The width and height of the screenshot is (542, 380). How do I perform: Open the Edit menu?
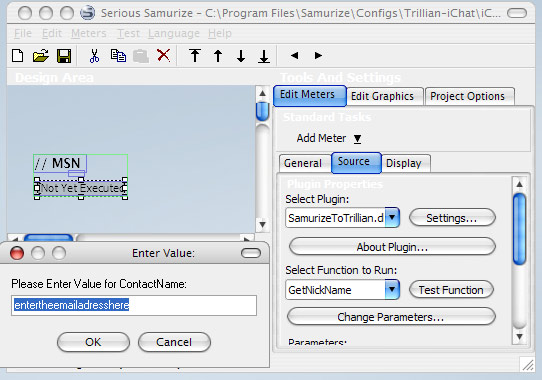(x=52, y=33)
